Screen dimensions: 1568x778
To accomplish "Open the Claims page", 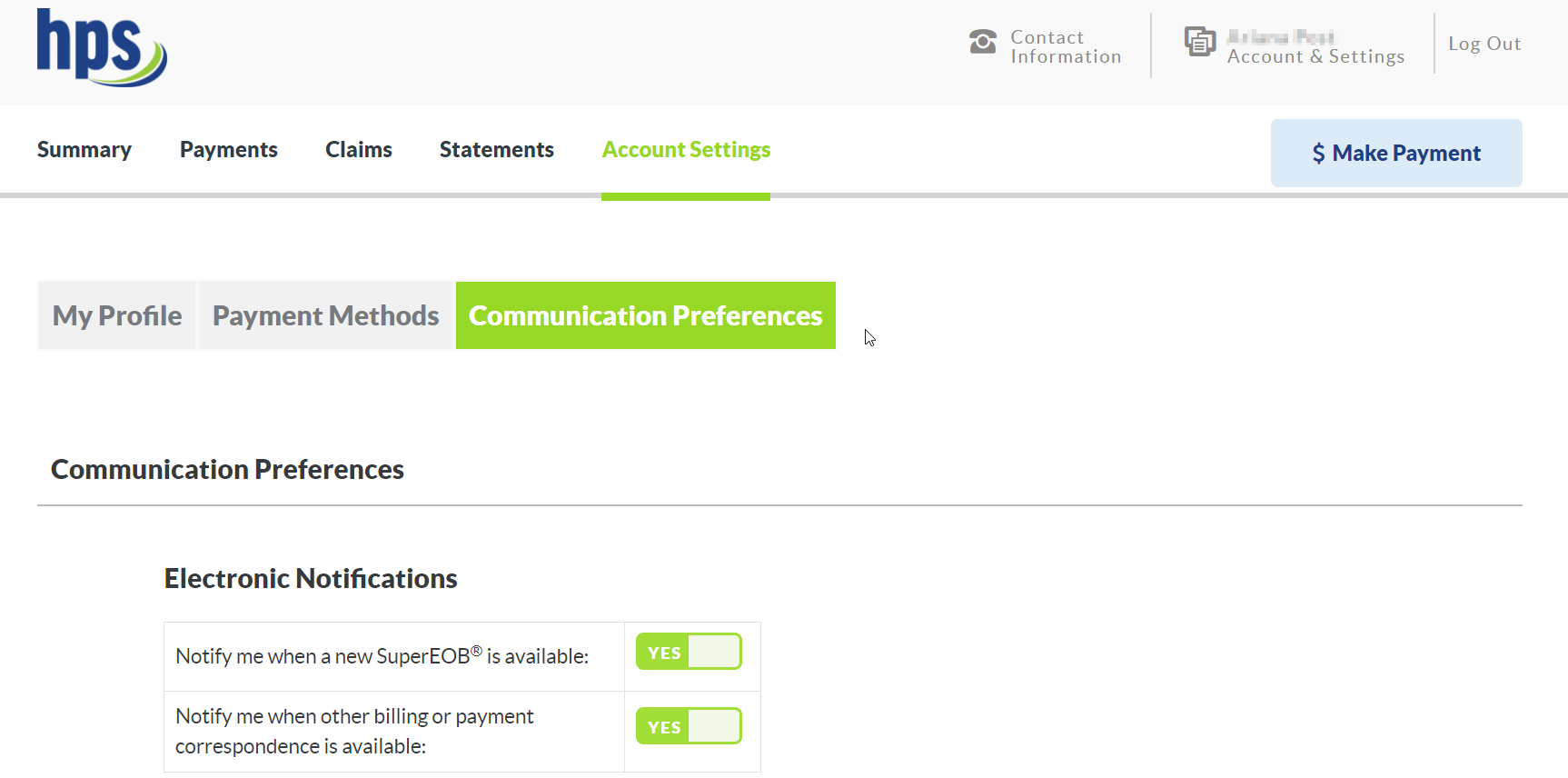I will (x=359, y=150).
